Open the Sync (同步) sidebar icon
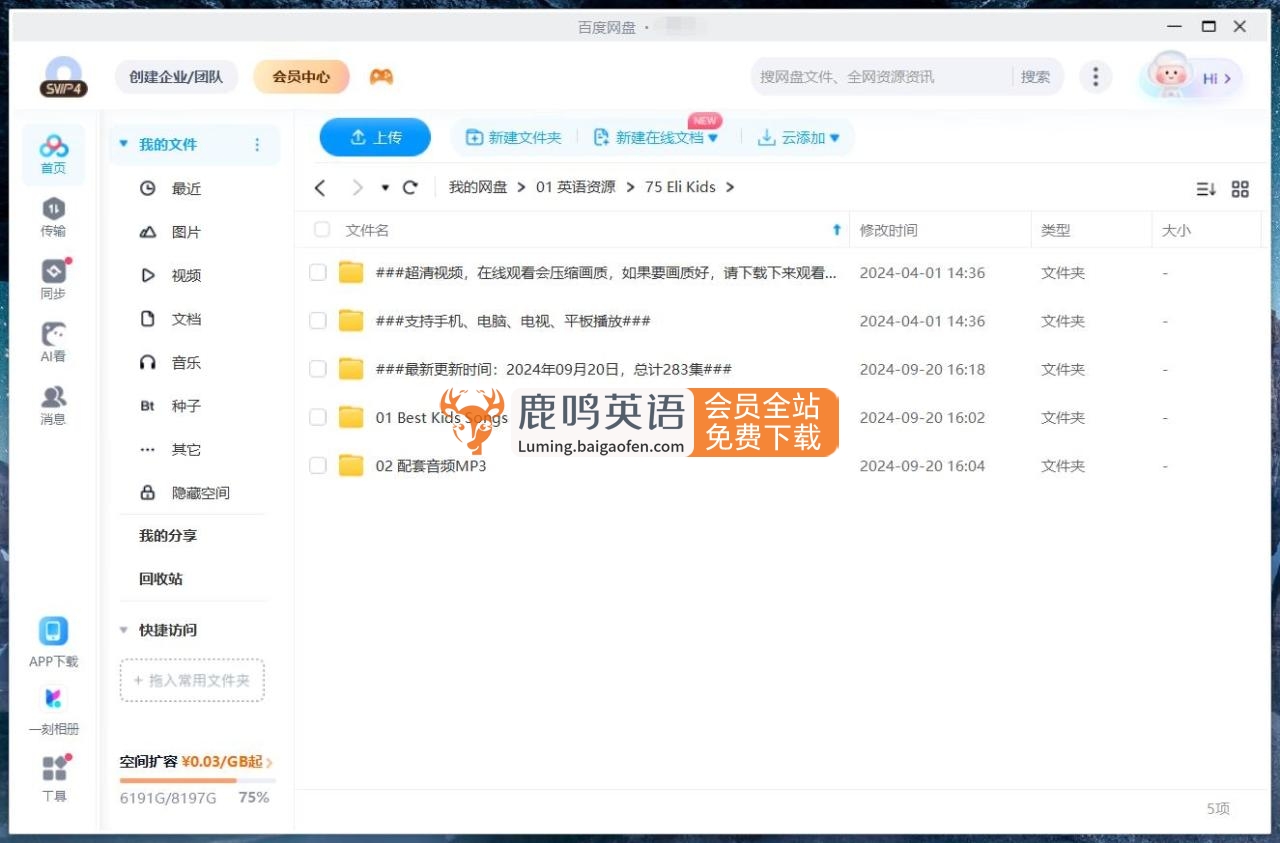 point(54,280)
